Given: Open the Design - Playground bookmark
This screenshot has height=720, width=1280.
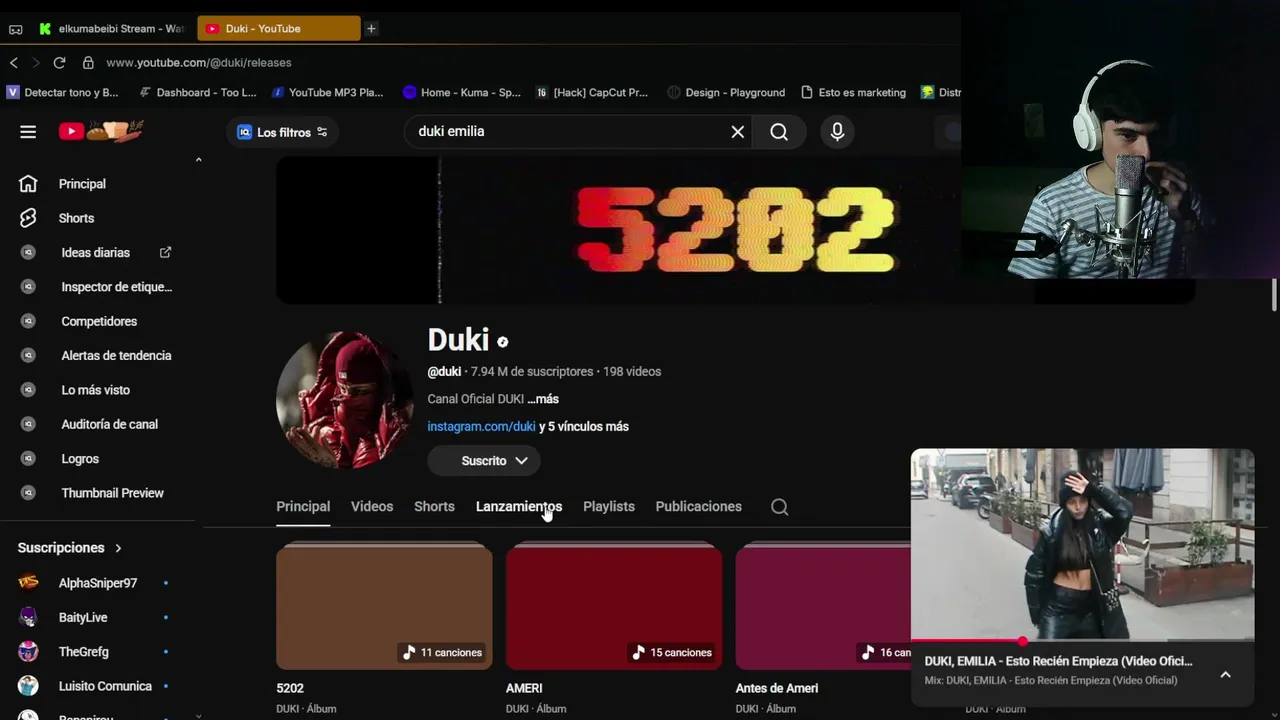Looking at the screenshot, I should click(726, 92).
